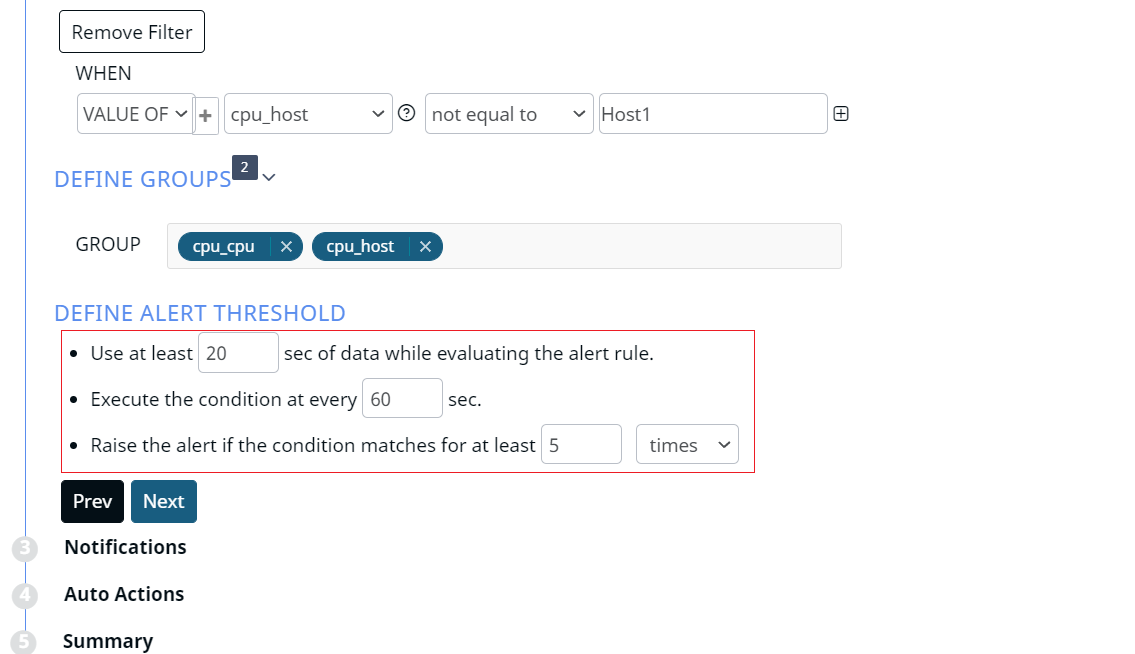
Task: Open the Auto Actions step
Action: coord(125,594)
